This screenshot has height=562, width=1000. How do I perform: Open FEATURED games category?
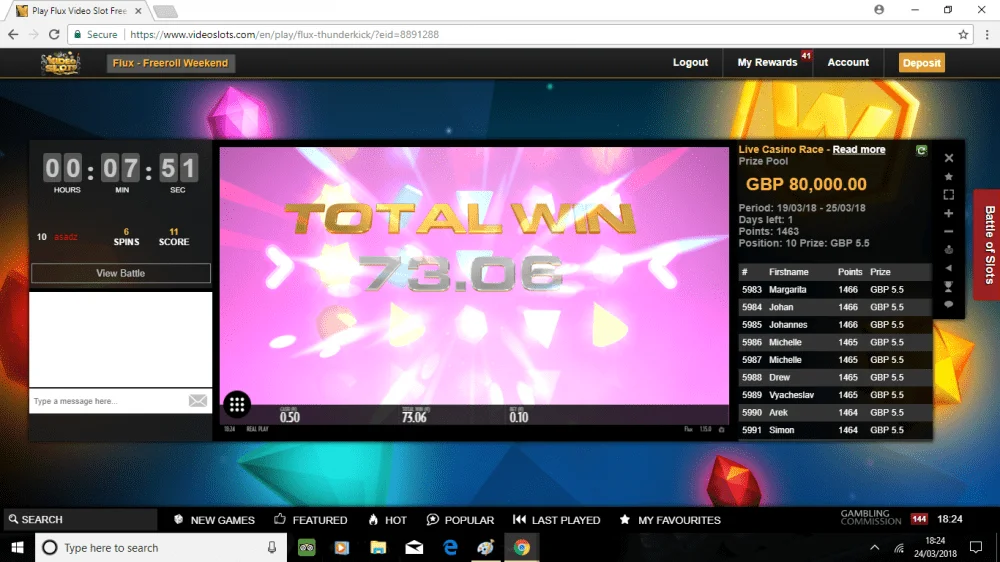[311, 520]
